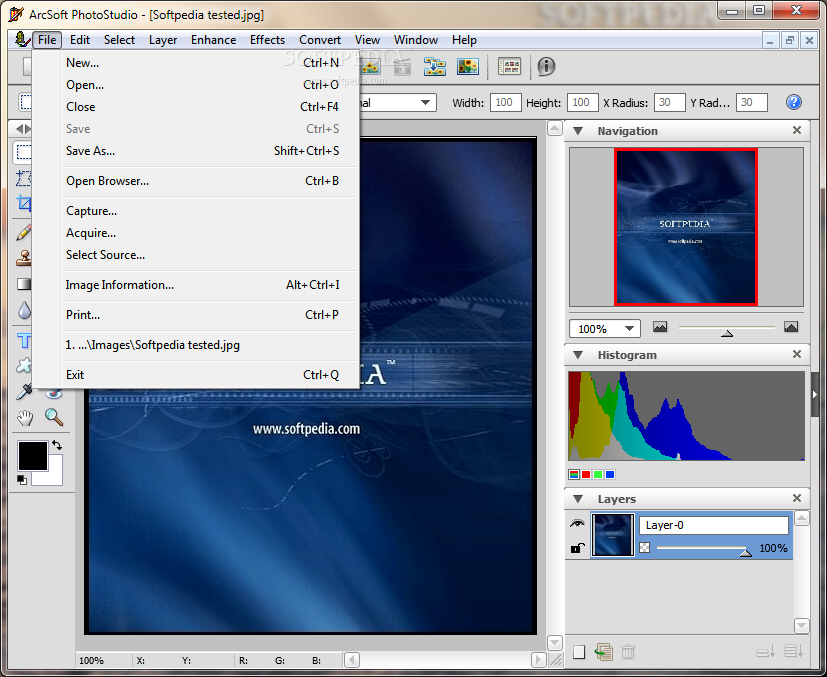Swap foreground and background colors

(57, 445)
